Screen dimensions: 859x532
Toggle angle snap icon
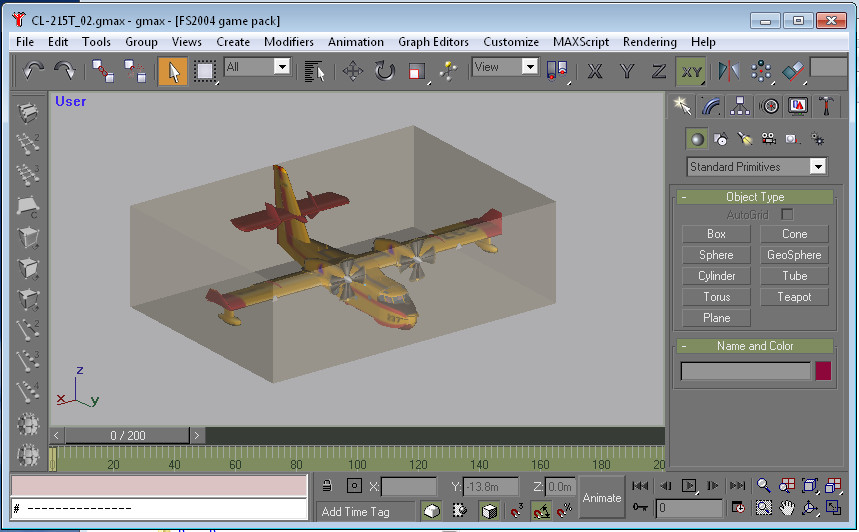[541, 511]
